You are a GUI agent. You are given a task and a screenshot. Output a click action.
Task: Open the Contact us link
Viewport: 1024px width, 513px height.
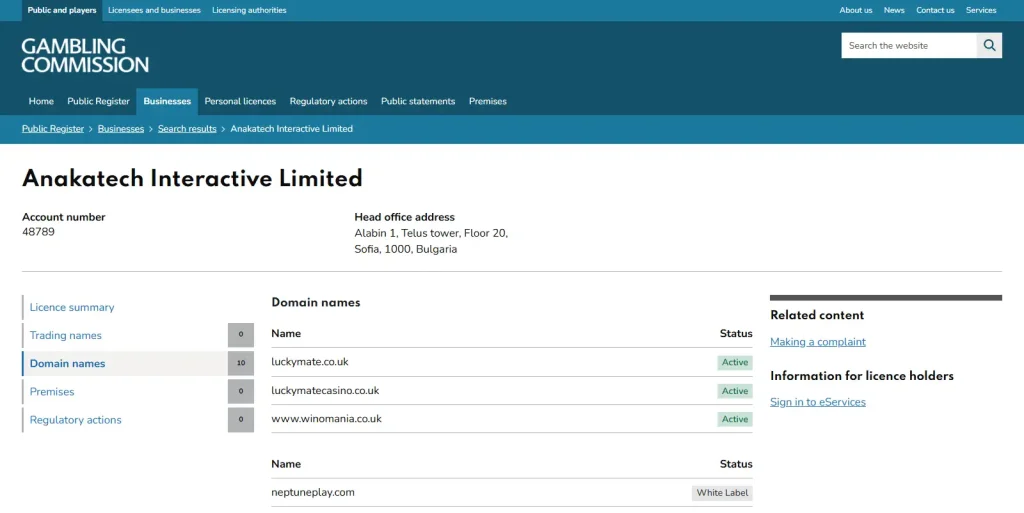click(935, 10)
